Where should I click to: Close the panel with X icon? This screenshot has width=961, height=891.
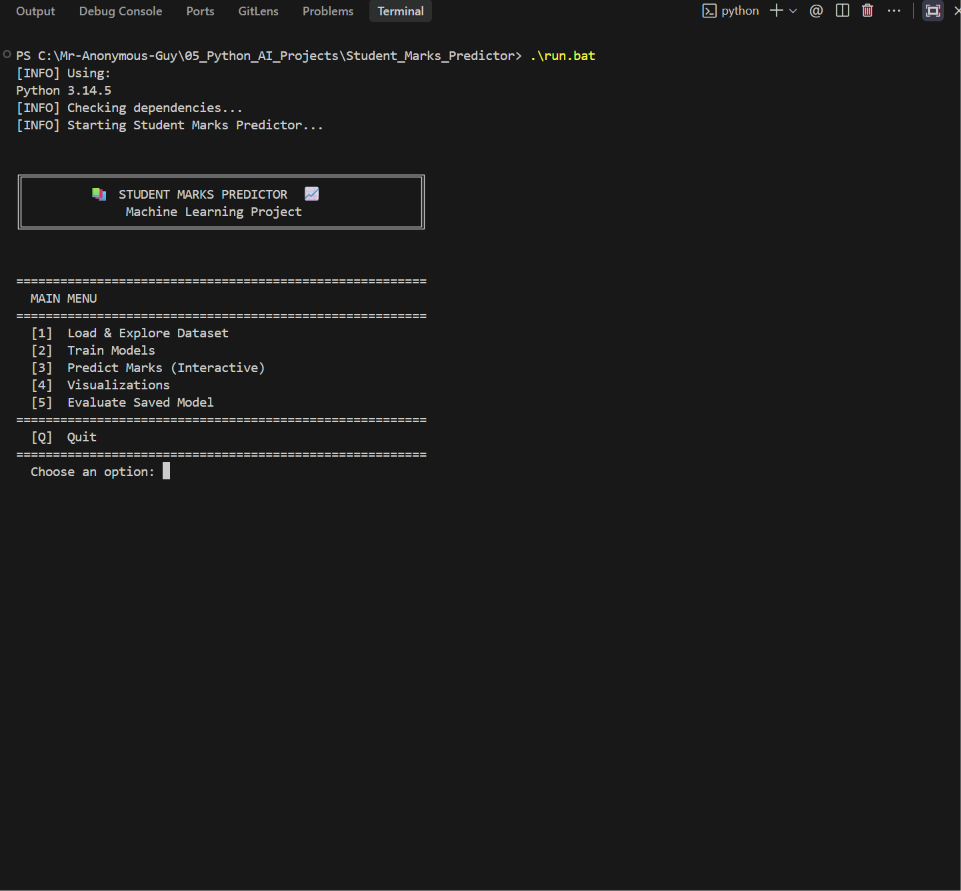coord(957,11)
